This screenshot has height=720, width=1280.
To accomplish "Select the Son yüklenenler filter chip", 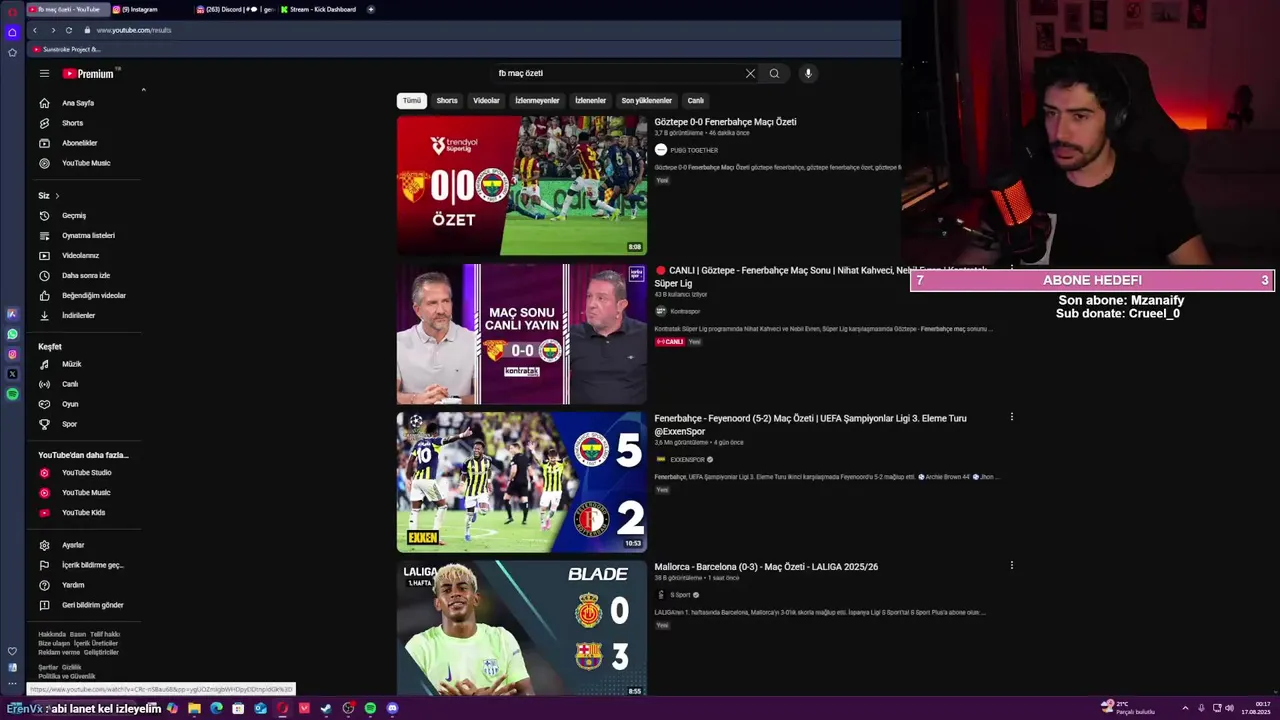I will (x=647, y=100).
